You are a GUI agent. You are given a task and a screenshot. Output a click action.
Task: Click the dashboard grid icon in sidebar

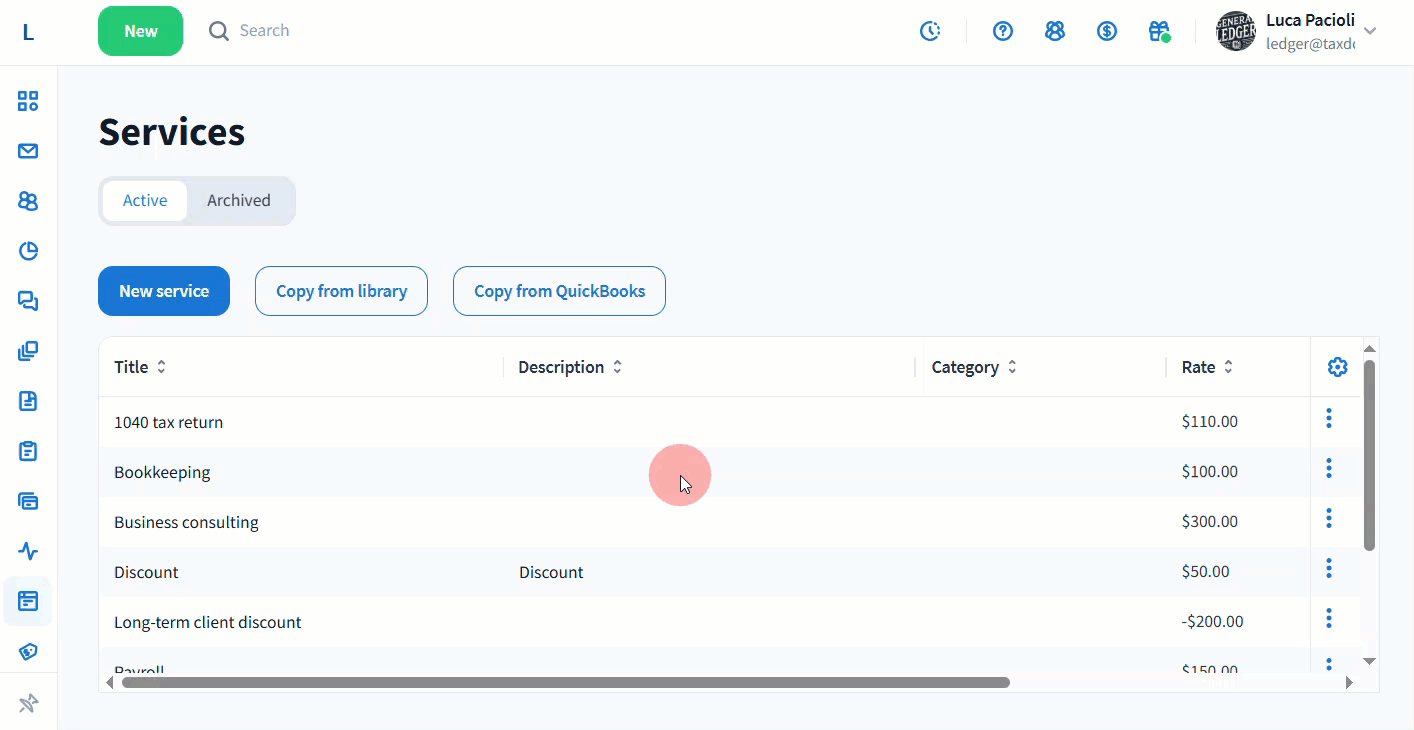(28, 101)
